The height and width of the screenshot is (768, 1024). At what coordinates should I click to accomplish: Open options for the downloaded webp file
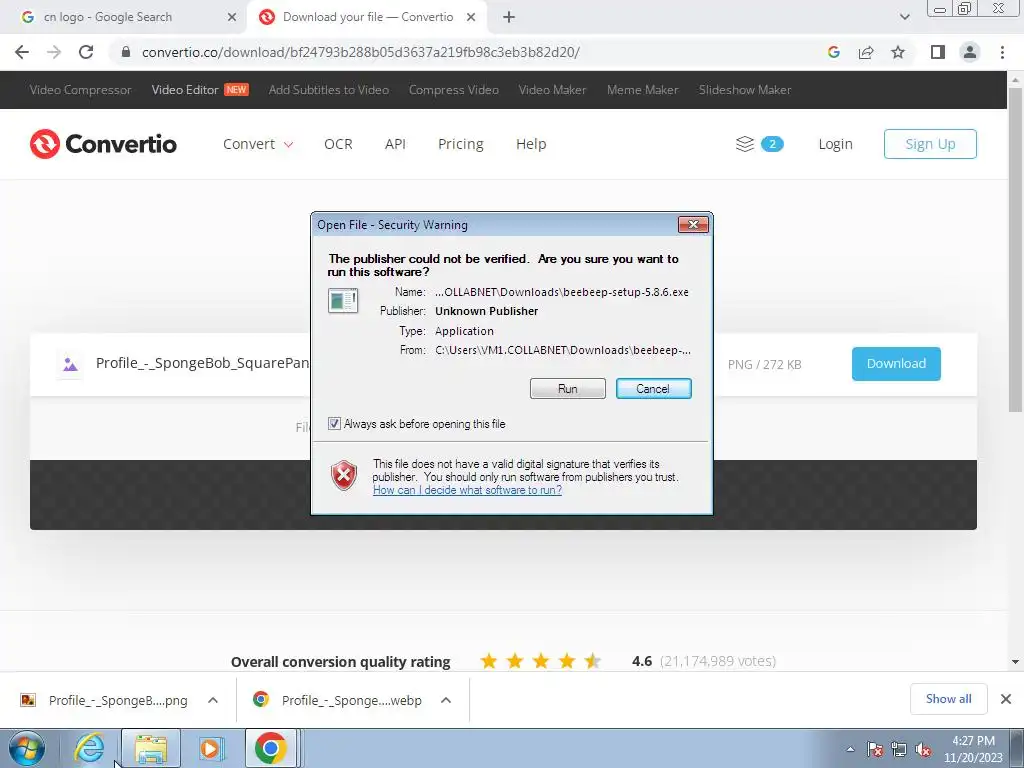click(446, 700)
